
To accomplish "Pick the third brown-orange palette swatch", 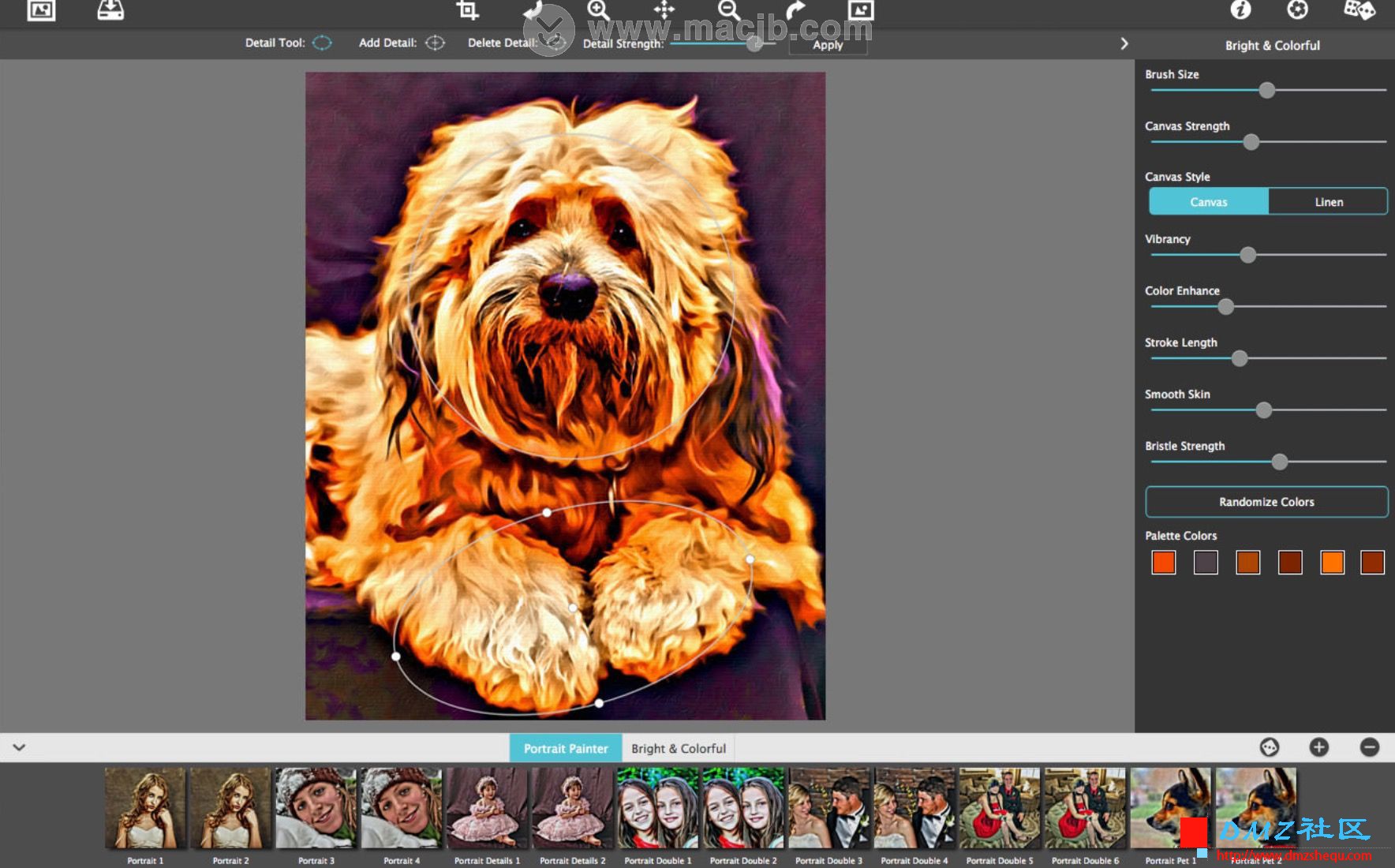I will point(1248,563).
